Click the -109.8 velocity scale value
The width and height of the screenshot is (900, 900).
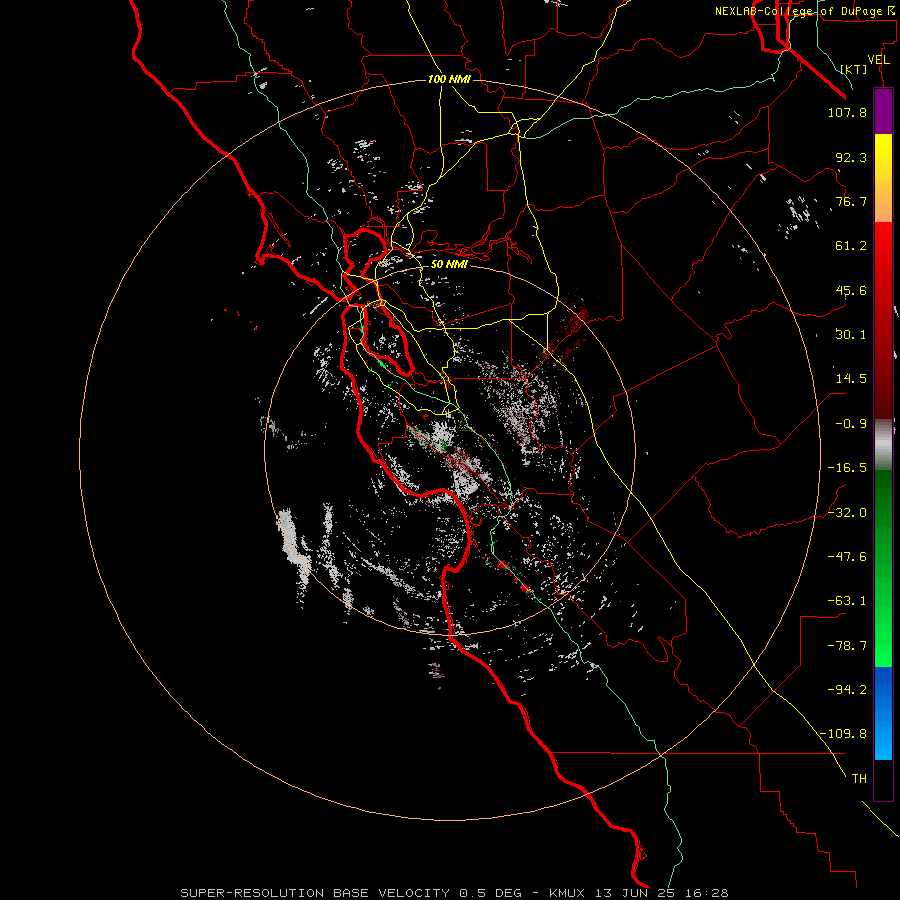tap(843, 734)
